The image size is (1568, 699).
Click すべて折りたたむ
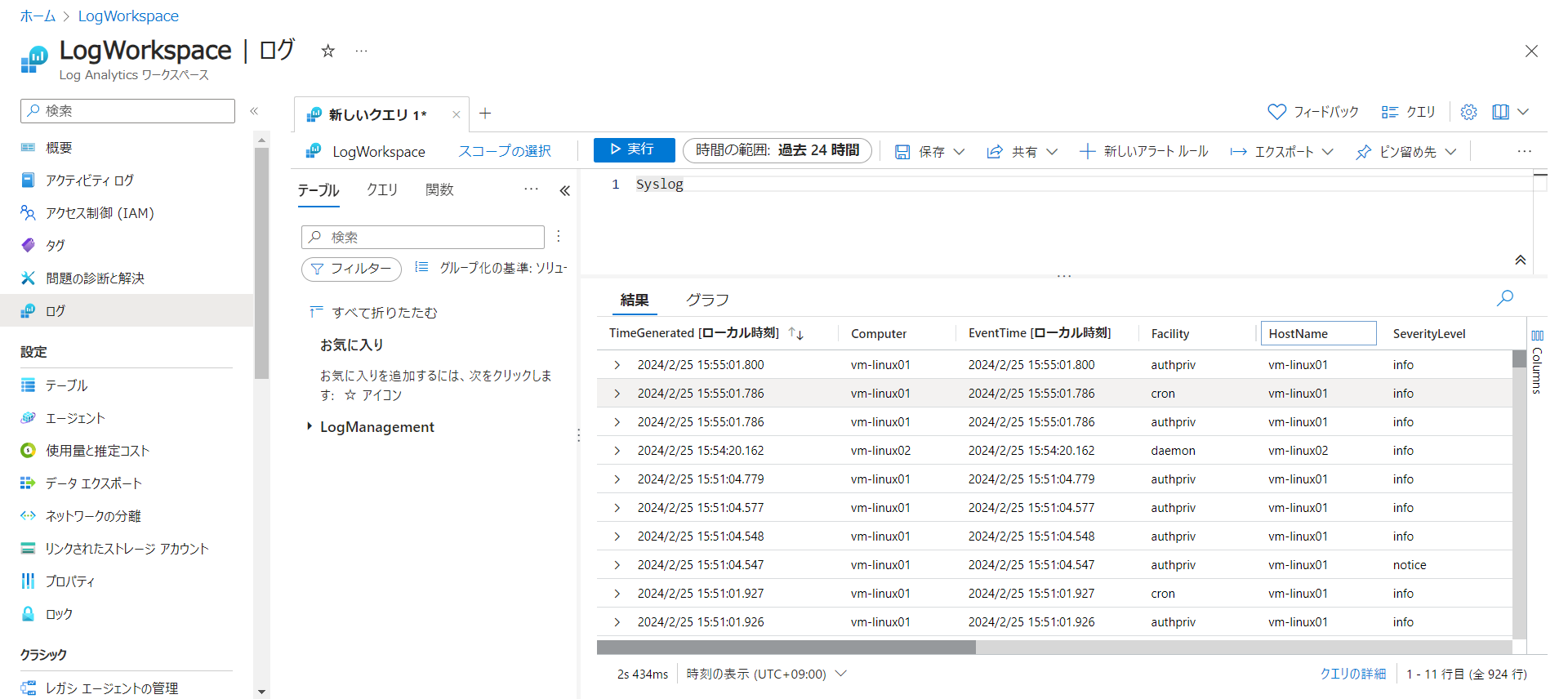coord(374,313)
